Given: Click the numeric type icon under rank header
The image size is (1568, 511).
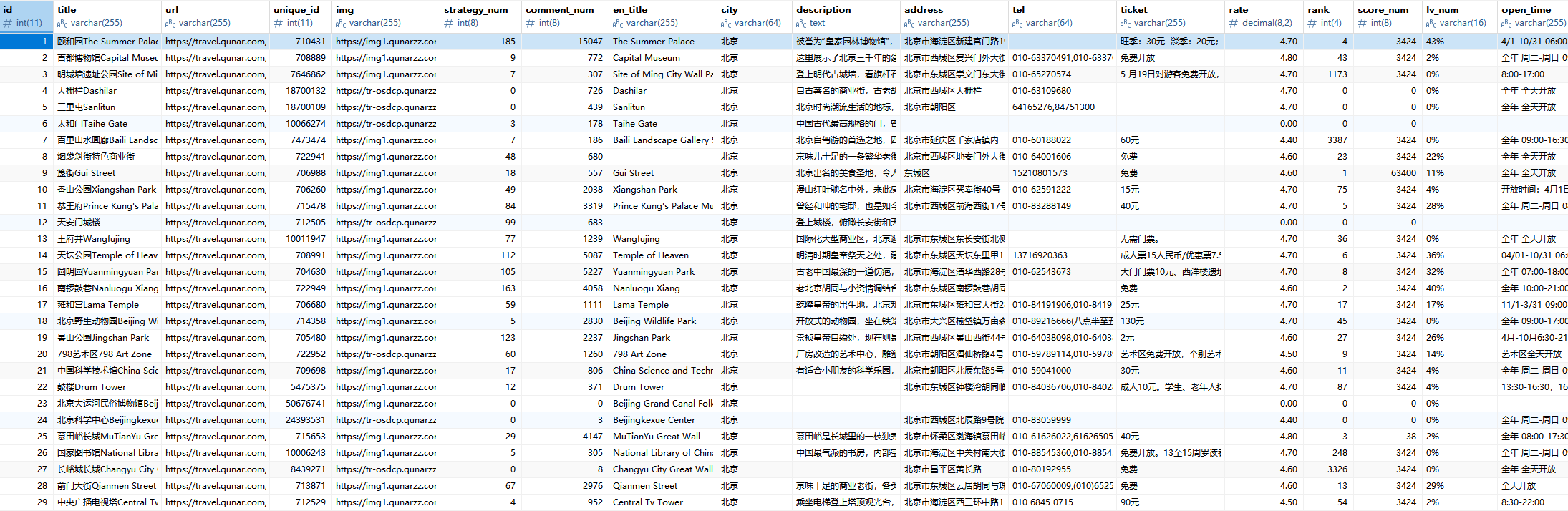Looking at the screenshot, I should tap(1312, 23).
